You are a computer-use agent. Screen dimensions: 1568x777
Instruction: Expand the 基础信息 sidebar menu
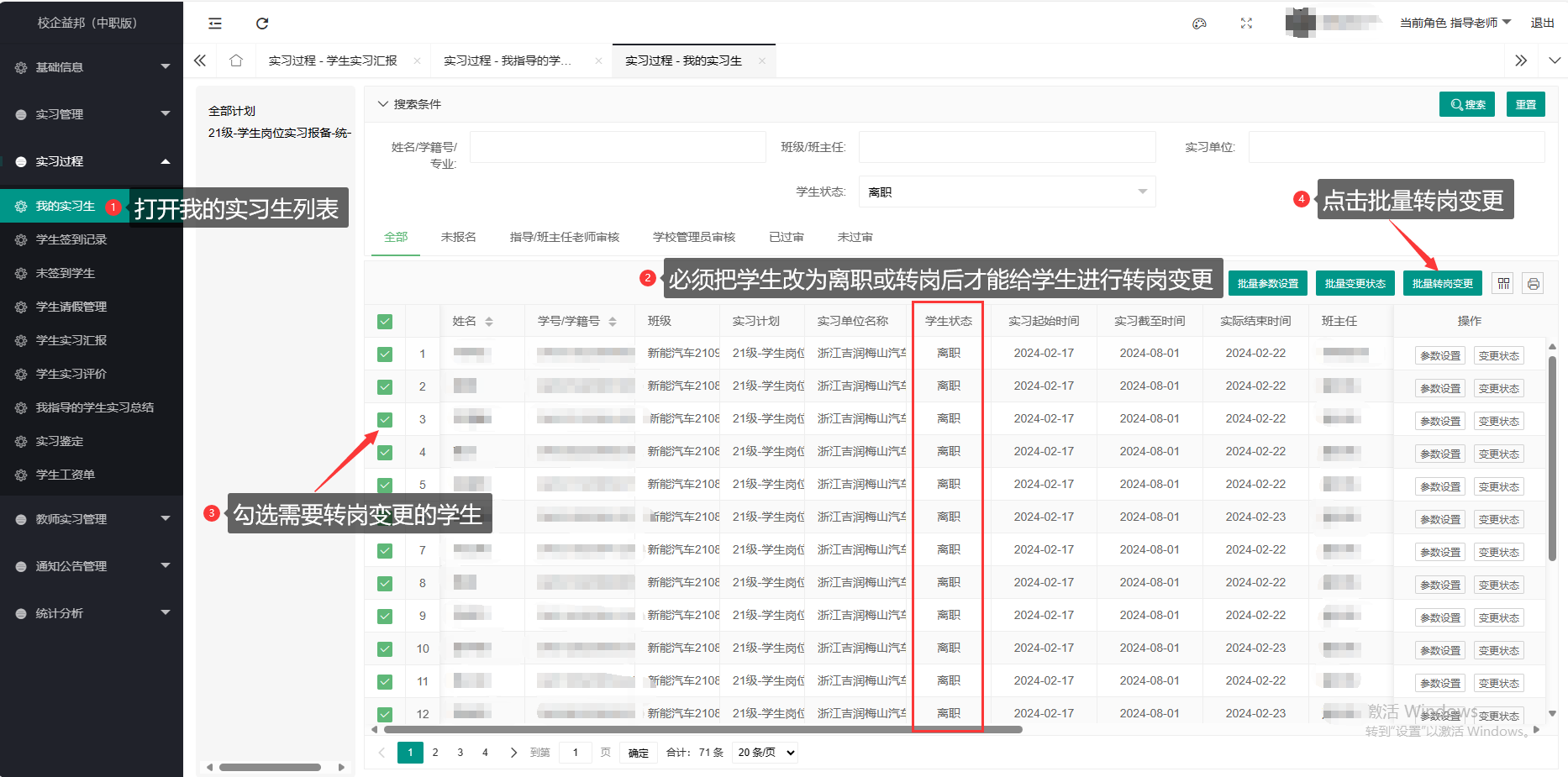pyautogui.click(x=92, y=67)
